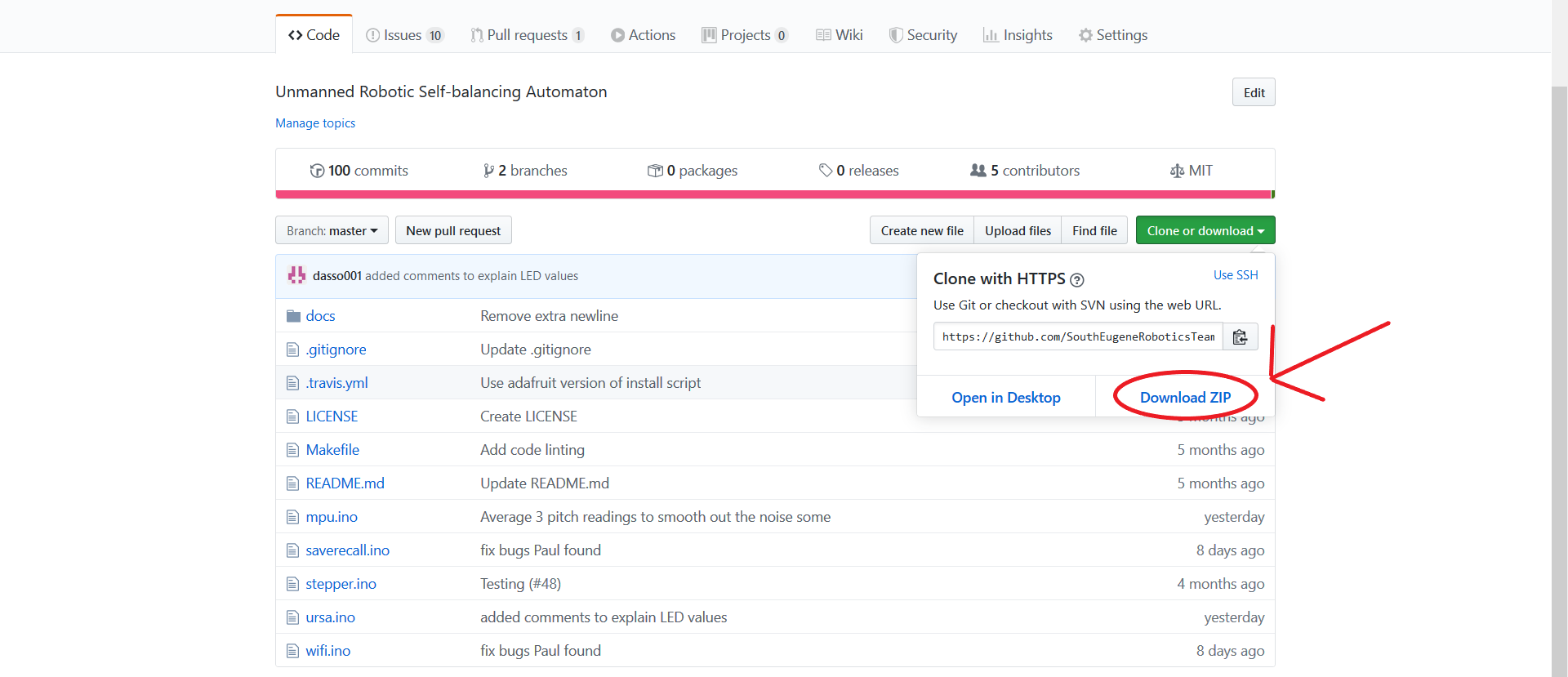Click the Clone with HTTPS help icon

1077,280
